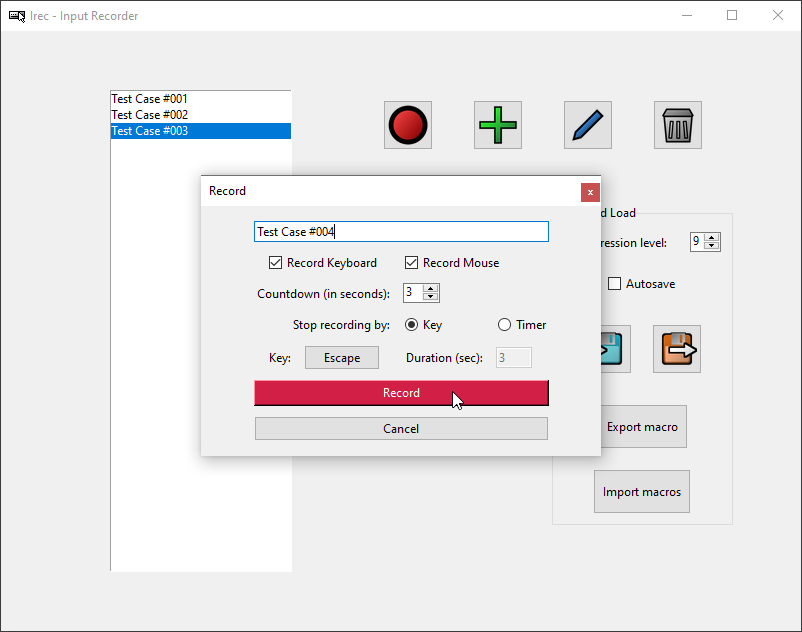Image resolution: width=802 pixels, height=632 pixels.
Task: Click the trash can delete icon
Action: tap(677, 126)
